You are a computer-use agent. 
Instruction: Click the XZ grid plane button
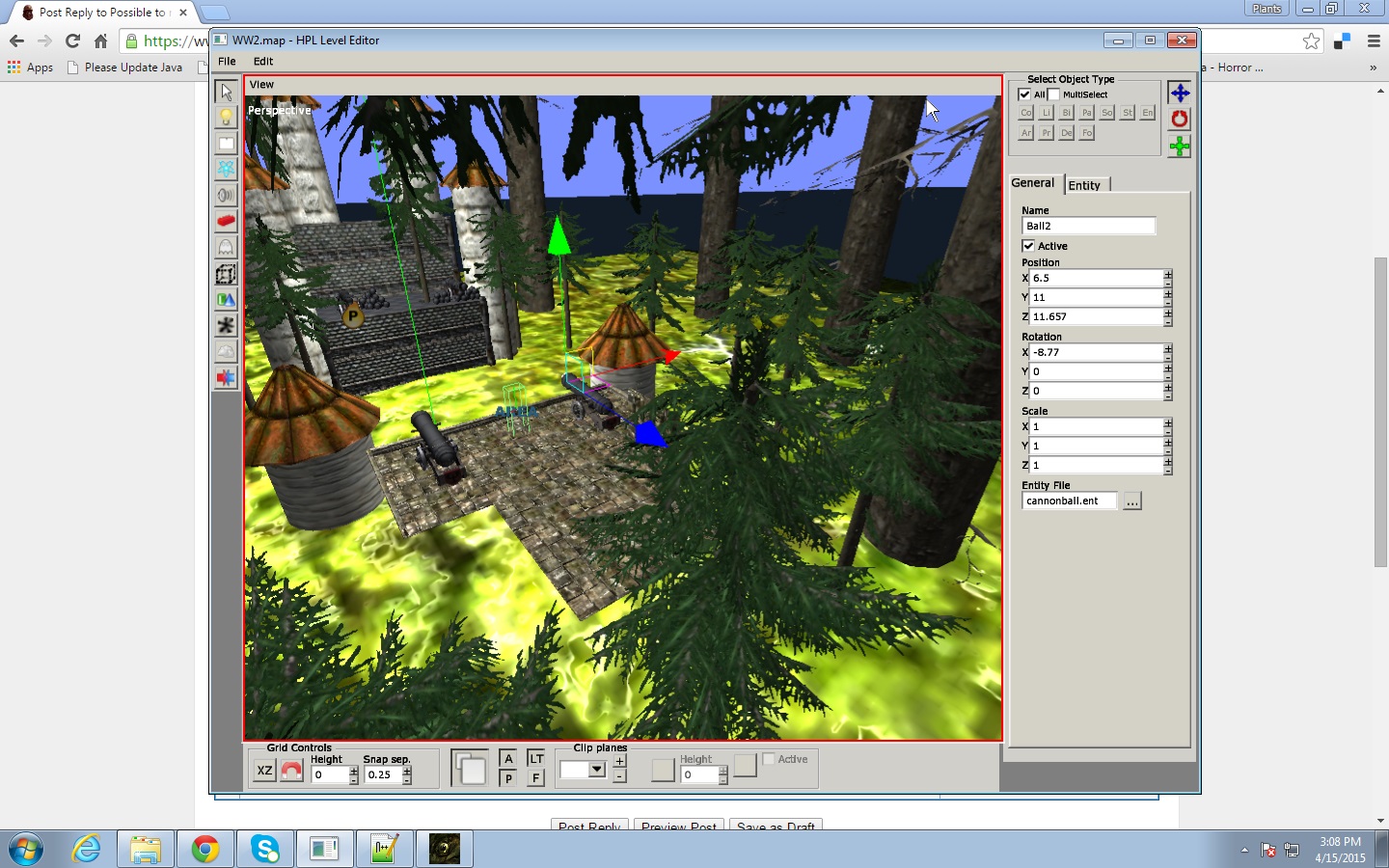264,771
